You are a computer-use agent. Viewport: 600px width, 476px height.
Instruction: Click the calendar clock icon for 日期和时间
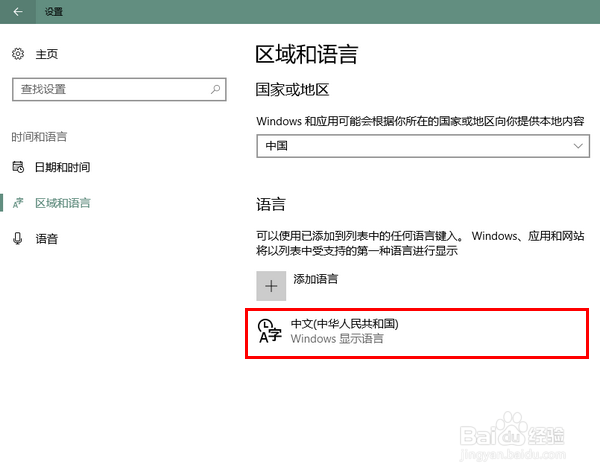click(x=18, y=167)
